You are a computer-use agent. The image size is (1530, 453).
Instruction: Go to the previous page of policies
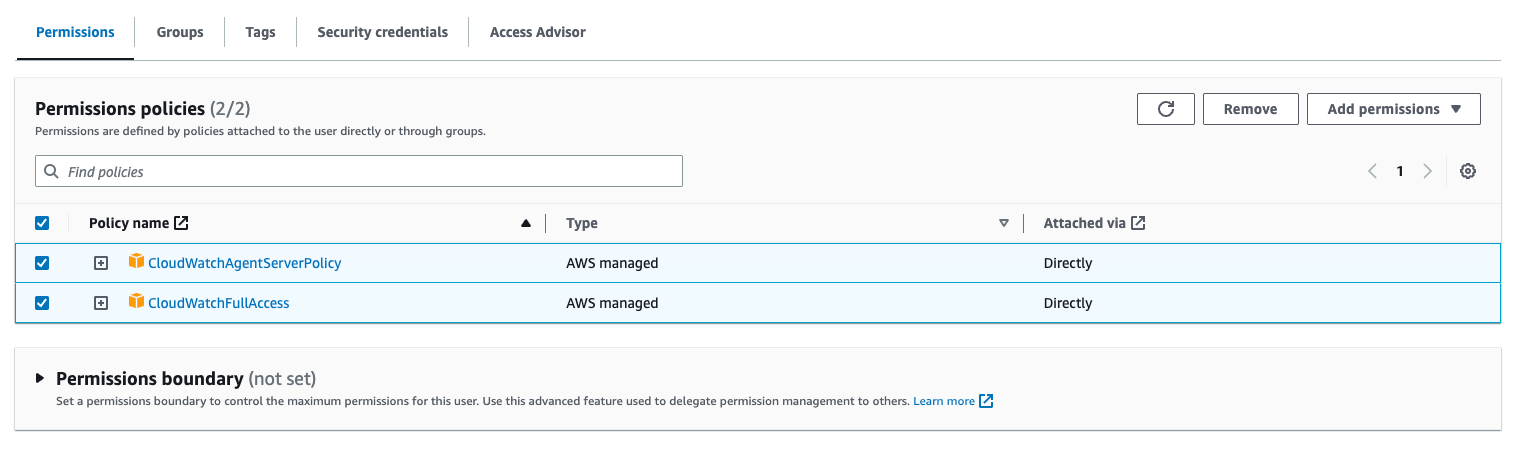coord(1372,171)
